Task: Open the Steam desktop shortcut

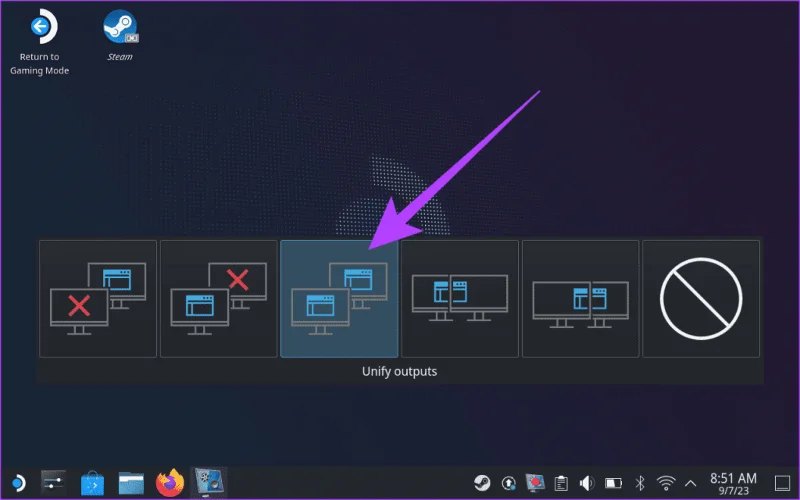Action: 120,35
